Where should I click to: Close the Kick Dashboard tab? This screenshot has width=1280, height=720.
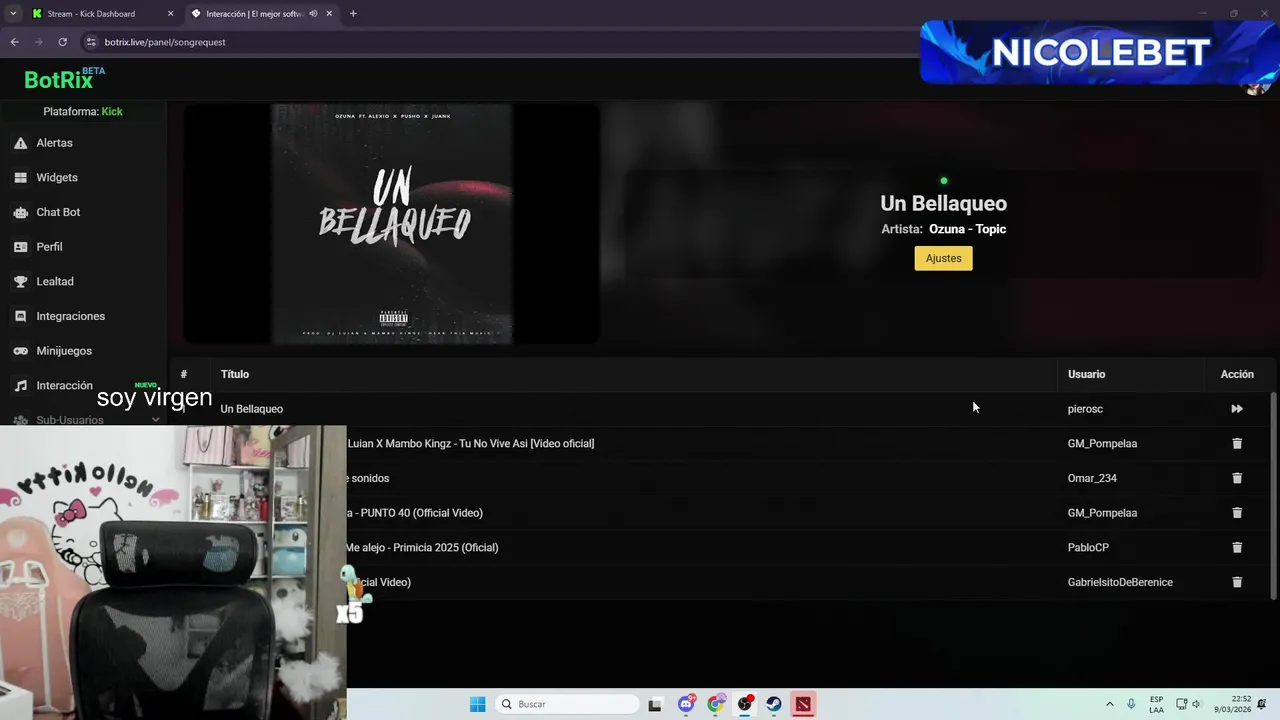170,14
